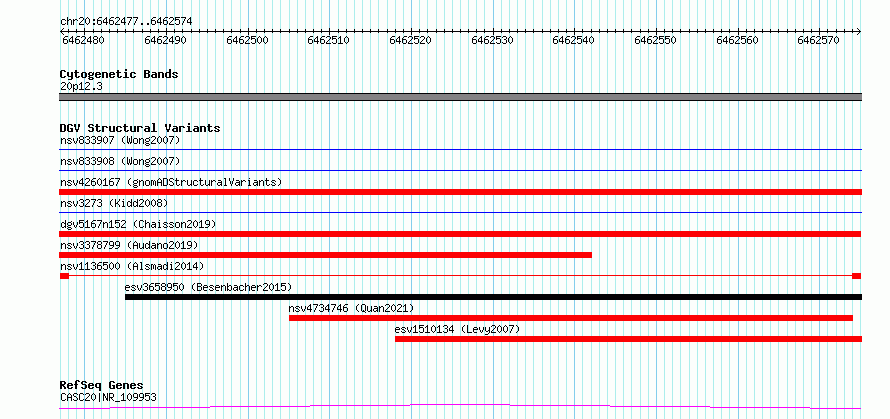Select nsv1136500 (Alsmadi2014) label
This screenshot has width=890, height=419.
(x=132, y=266)
